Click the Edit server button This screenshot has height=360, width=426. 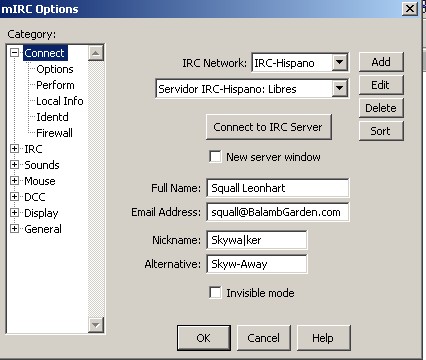(381, 85)
